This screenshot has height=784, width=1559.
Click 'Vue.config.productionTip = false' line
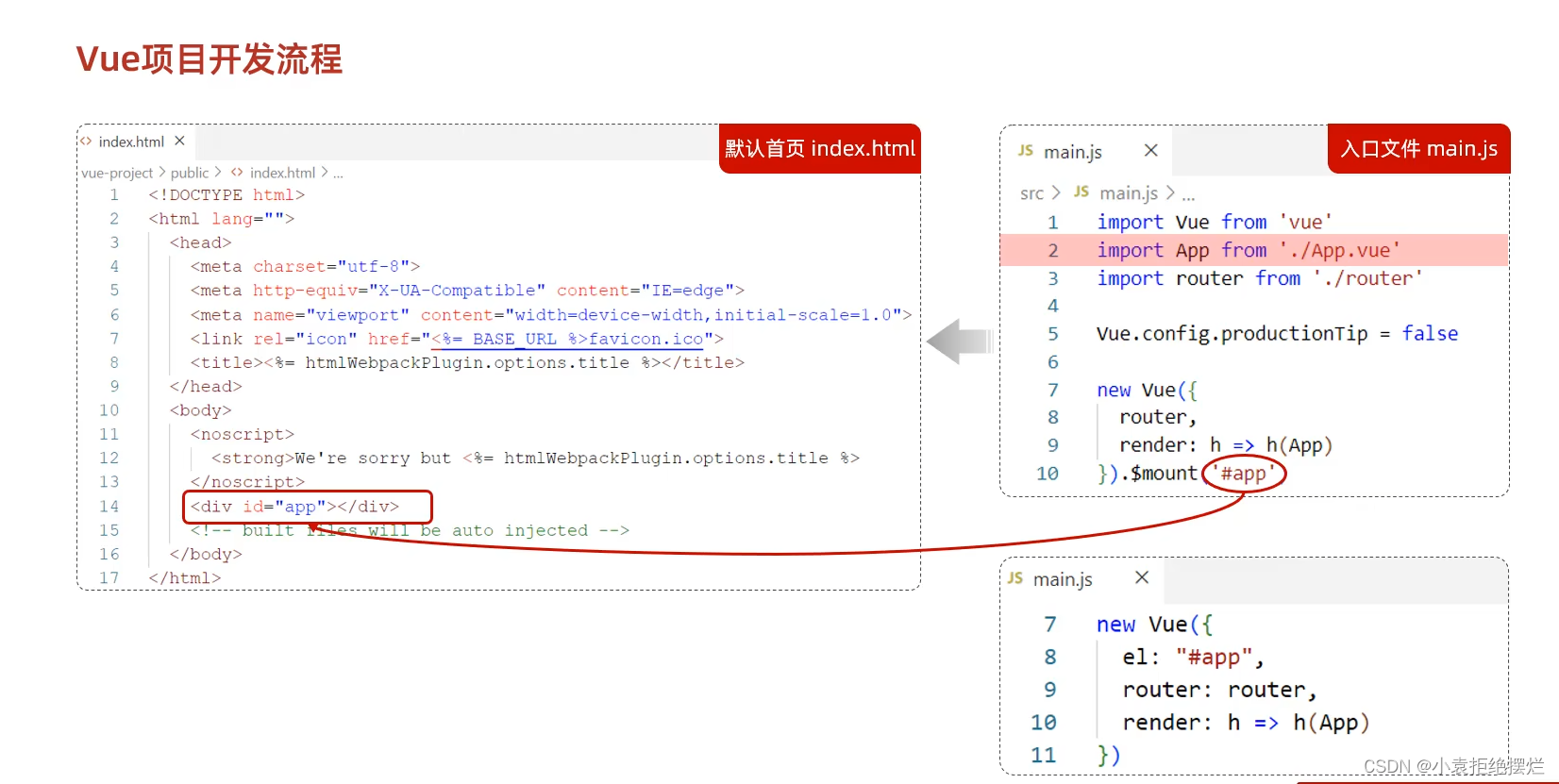[x=1277, y=333]
